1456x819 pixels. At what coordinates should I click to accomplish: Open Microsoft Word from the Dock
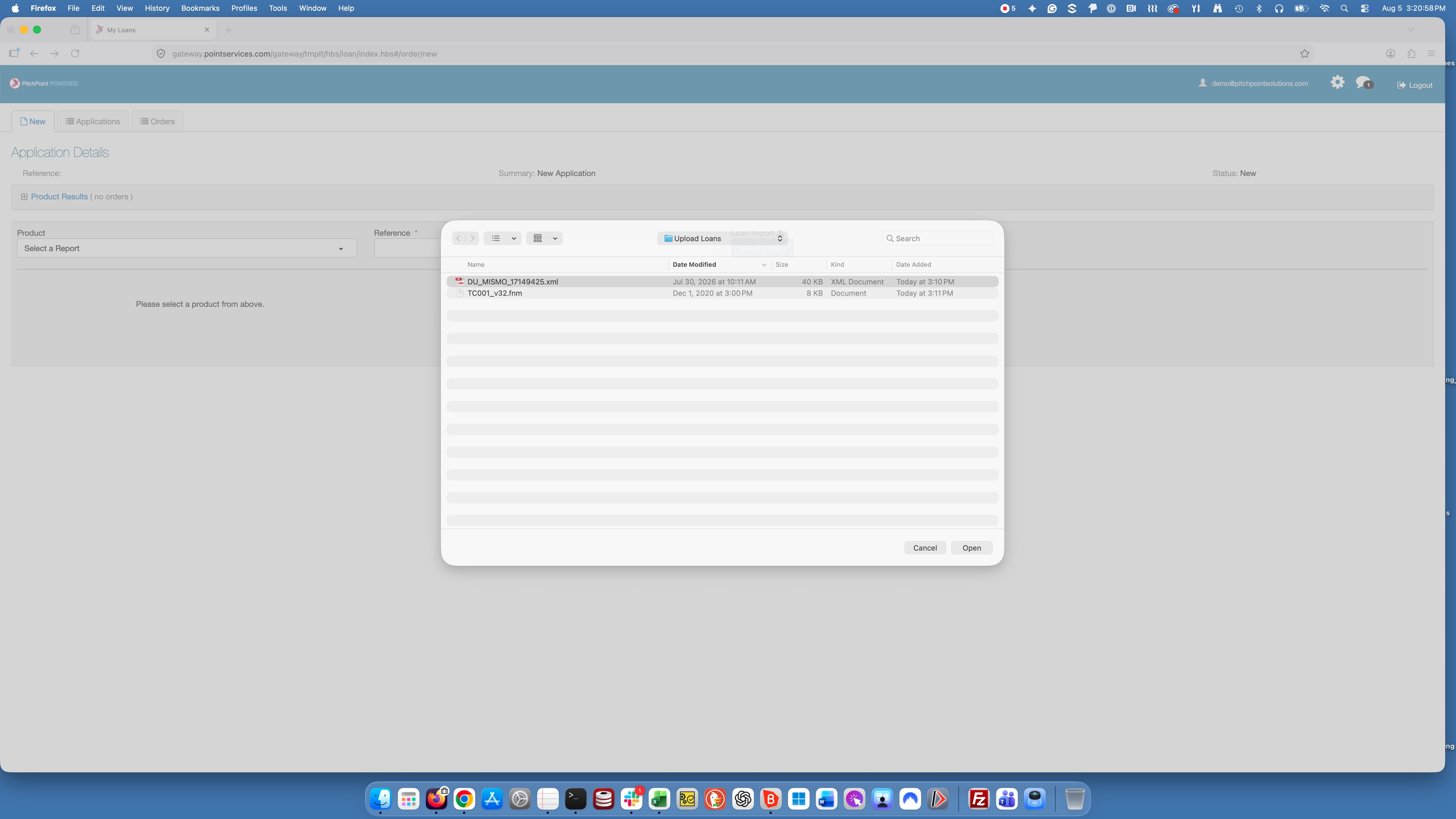click(x=826, y=799)
